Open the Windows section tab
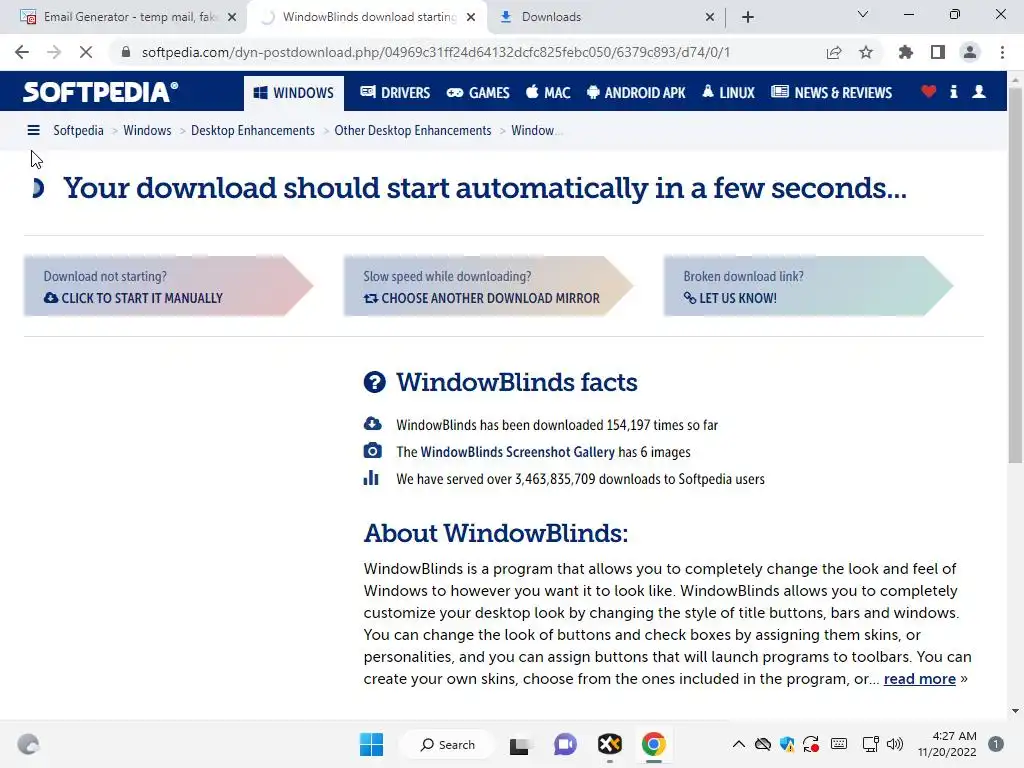 293,93
